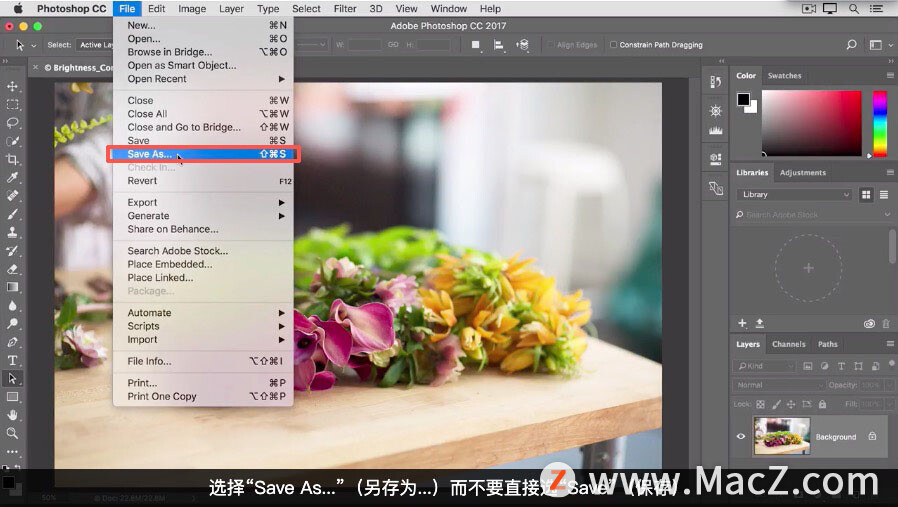Switch to the Swatches tab
This screenshot has height=507, width=898.
pos(785,76)
